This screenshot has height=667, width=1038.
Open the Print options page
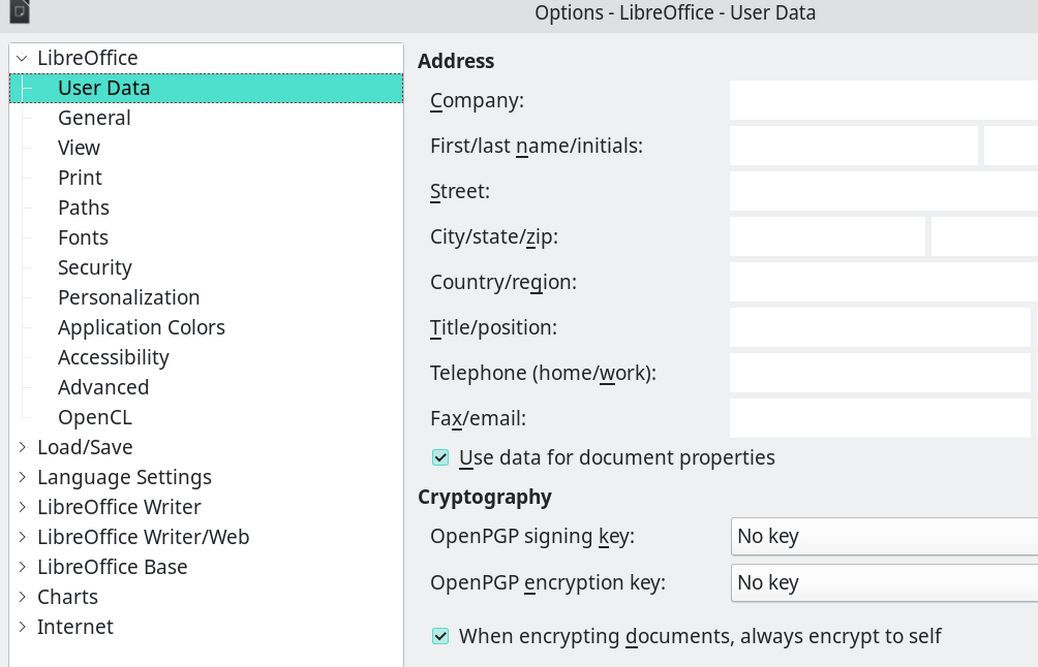(x=80, y=177)
